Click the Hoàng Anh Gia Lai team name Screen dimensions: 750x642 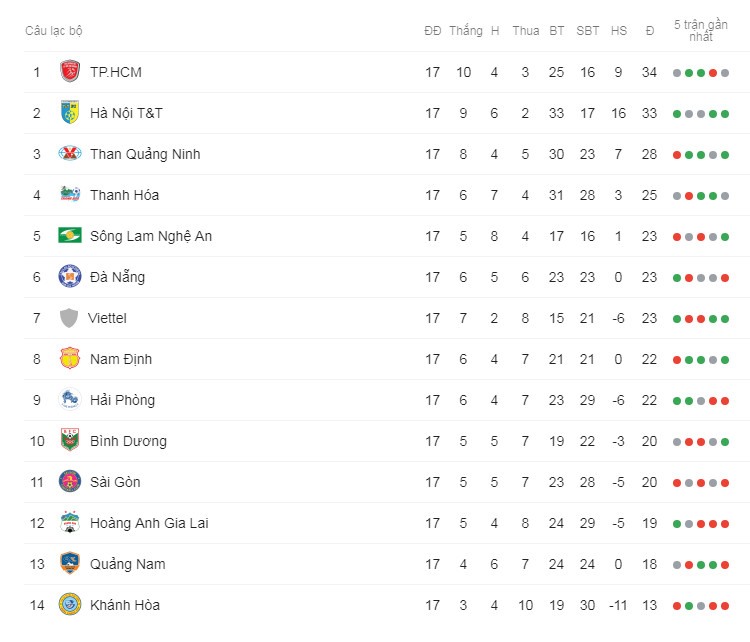click(x=149, y=523)
